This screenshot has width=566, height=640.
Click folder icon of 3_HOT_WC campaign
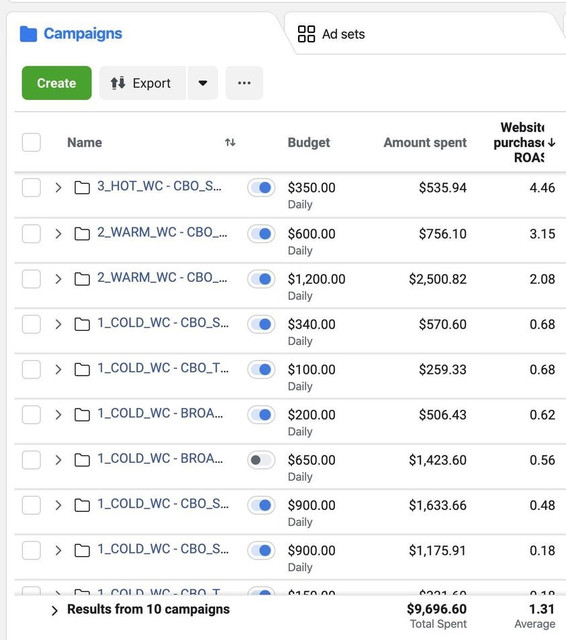pos(82,188)
